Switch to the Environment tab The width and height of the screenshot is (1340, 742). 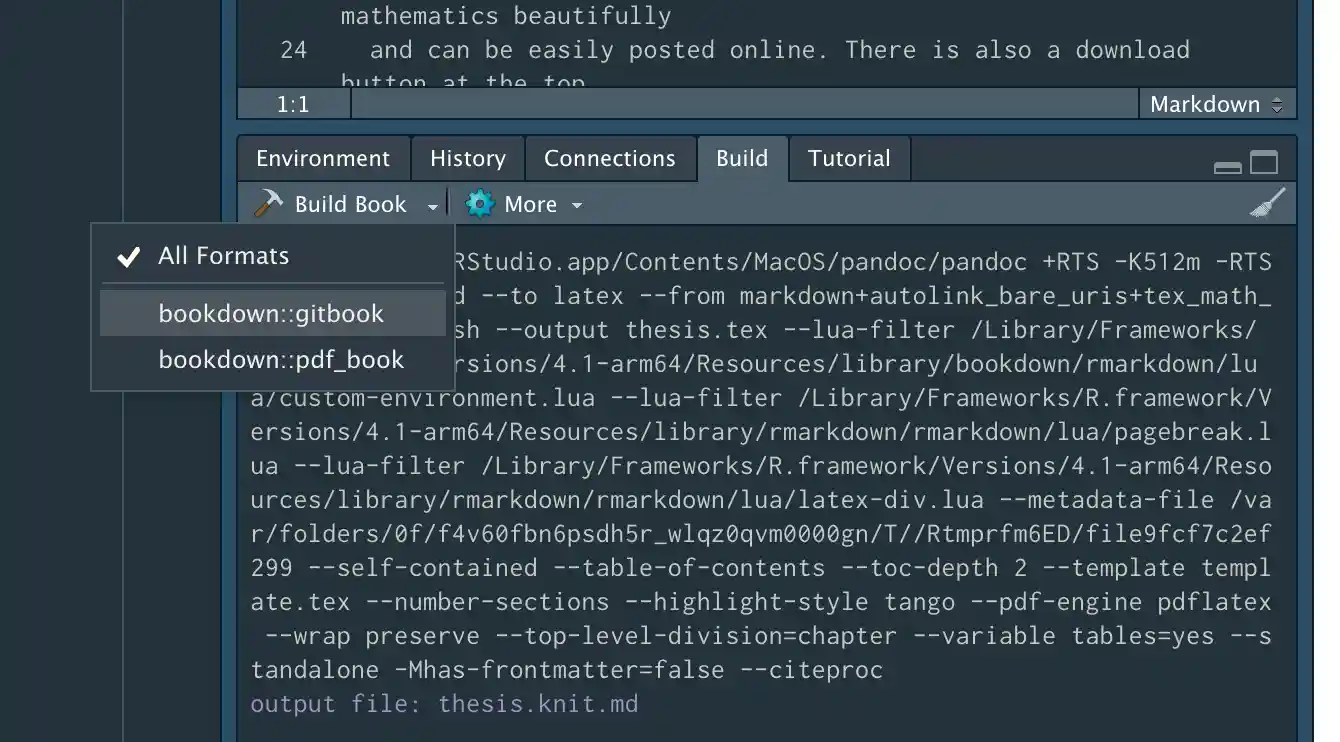tap(323, 159)
